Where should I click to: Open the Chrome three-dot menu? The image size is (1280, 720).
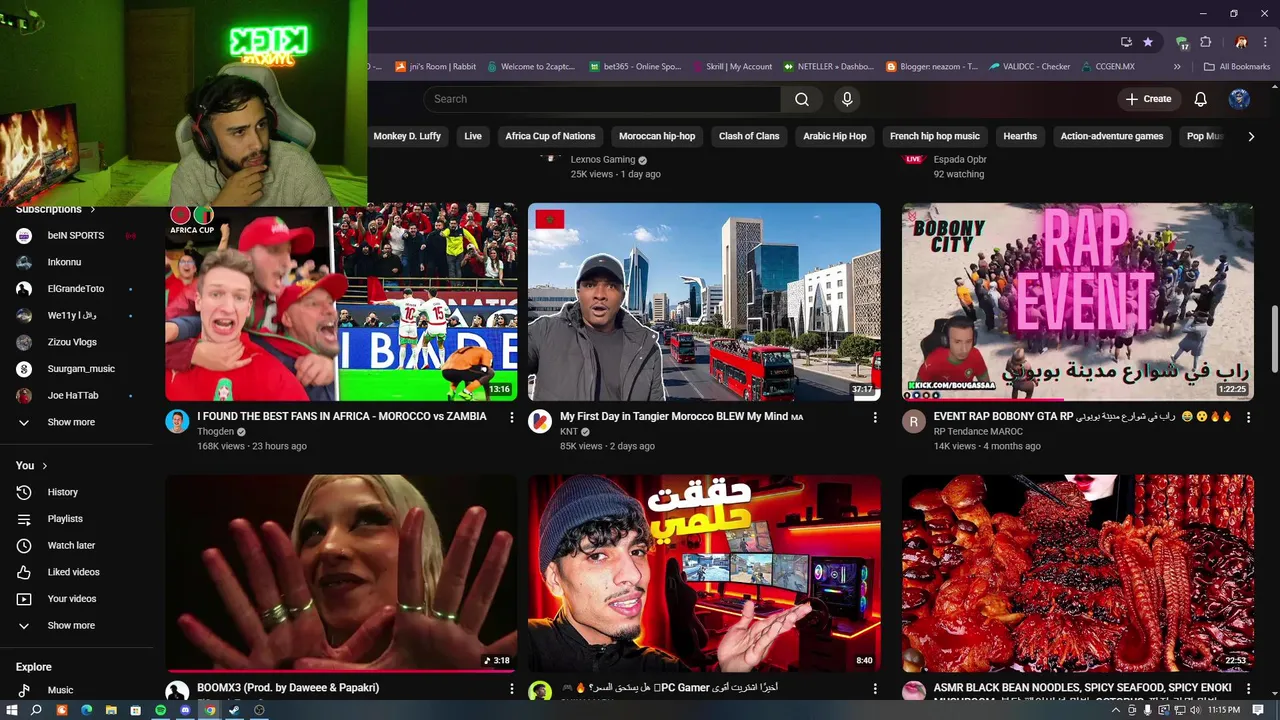(1264, 42)
